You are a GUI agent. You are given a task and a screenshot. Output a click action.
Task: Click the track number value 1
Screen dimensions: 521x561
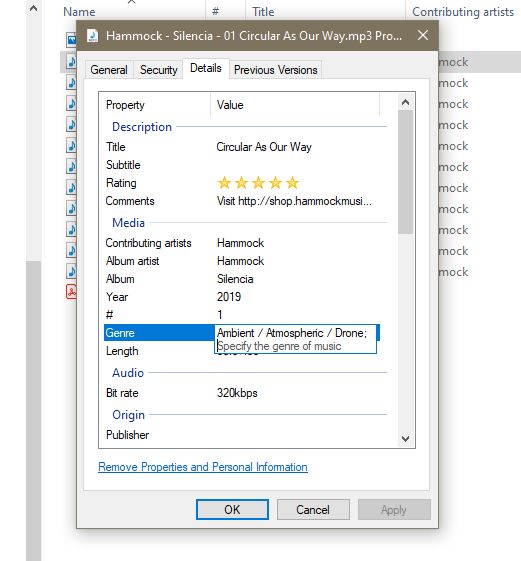tap(220, 315)
